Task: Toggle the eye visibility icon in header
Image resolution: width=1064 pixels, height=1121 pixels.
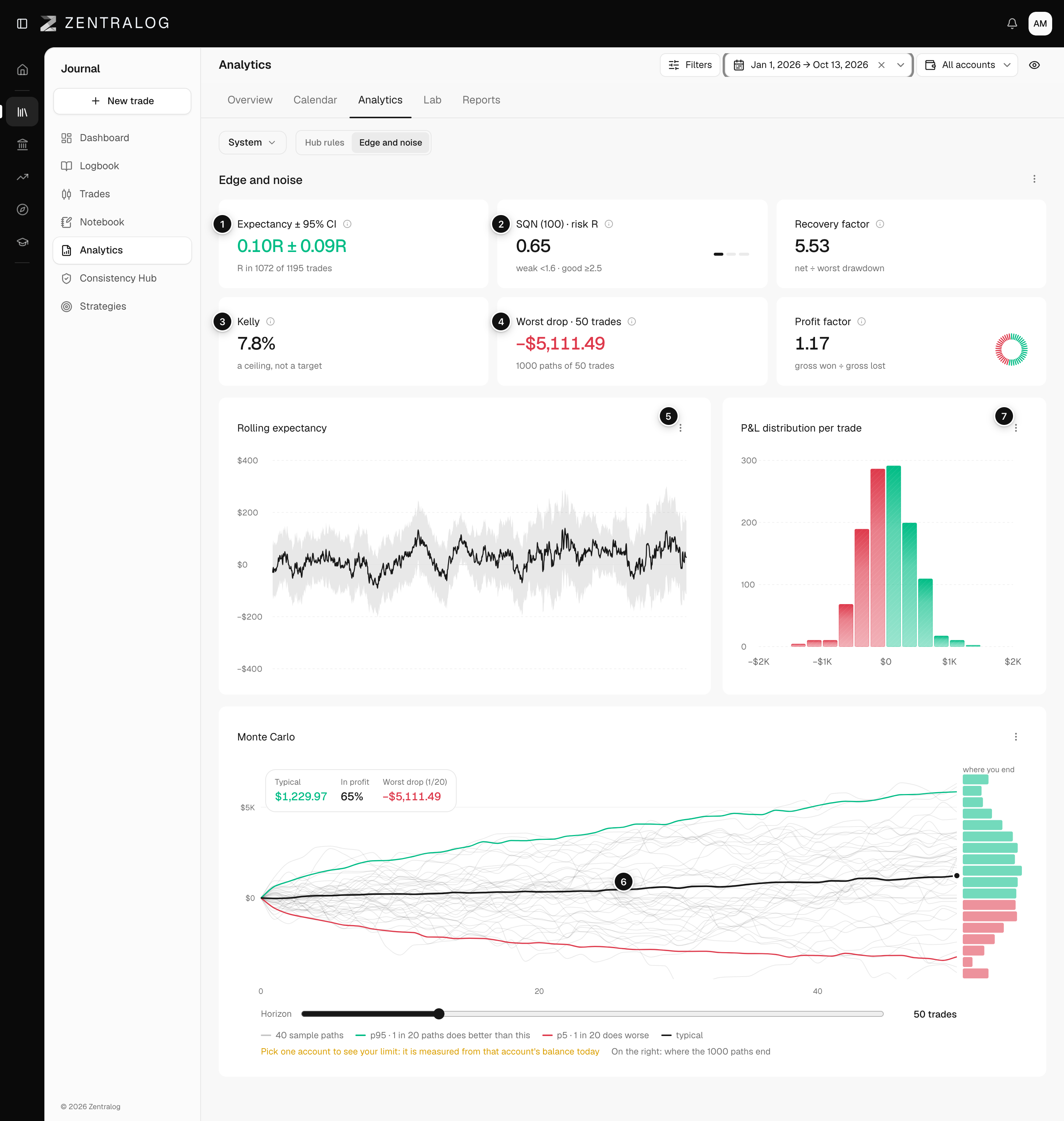Action: pos(1034,65)
